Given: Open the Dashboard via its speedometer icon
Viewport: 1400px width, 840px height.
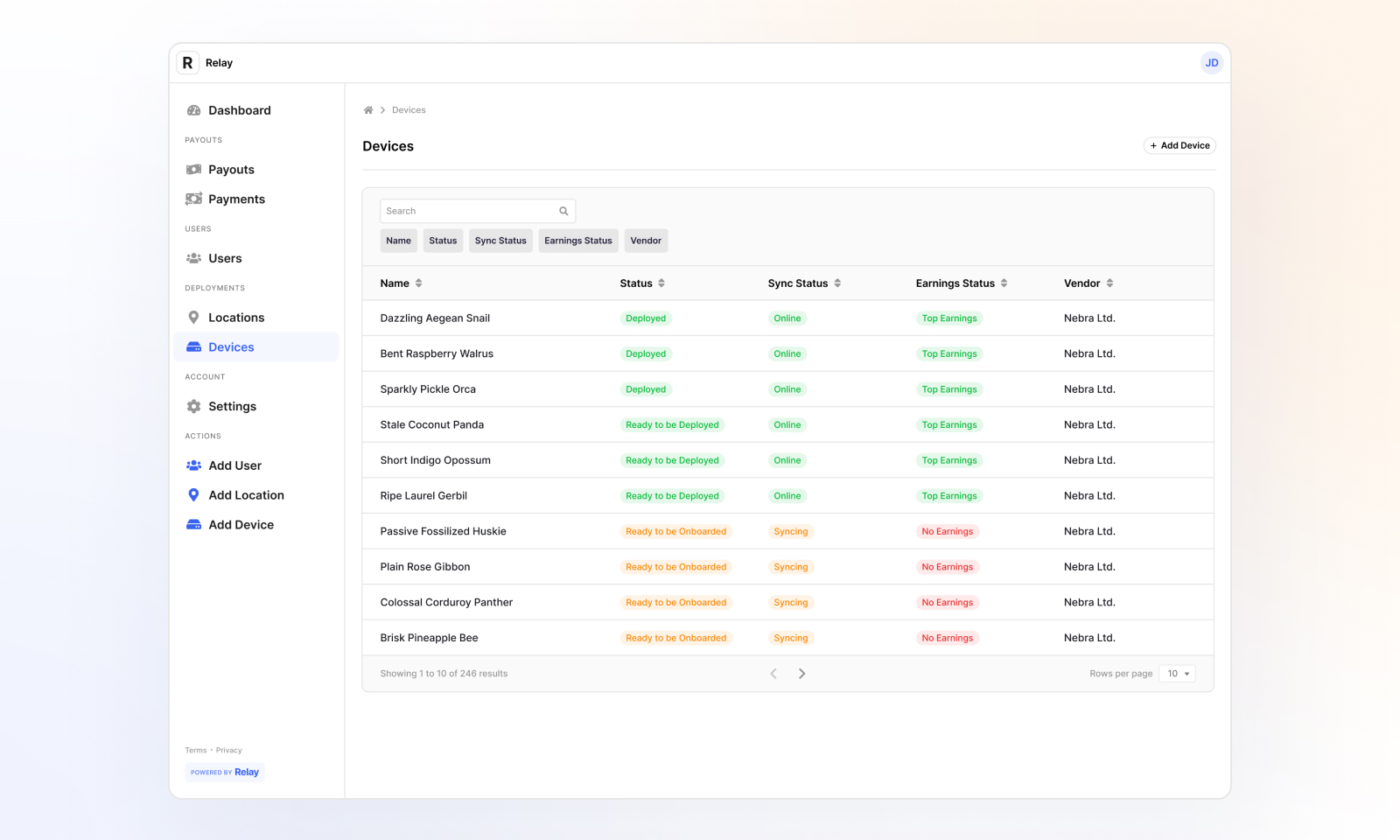Looking at the screenshot, I should click(x=193, y=110).
